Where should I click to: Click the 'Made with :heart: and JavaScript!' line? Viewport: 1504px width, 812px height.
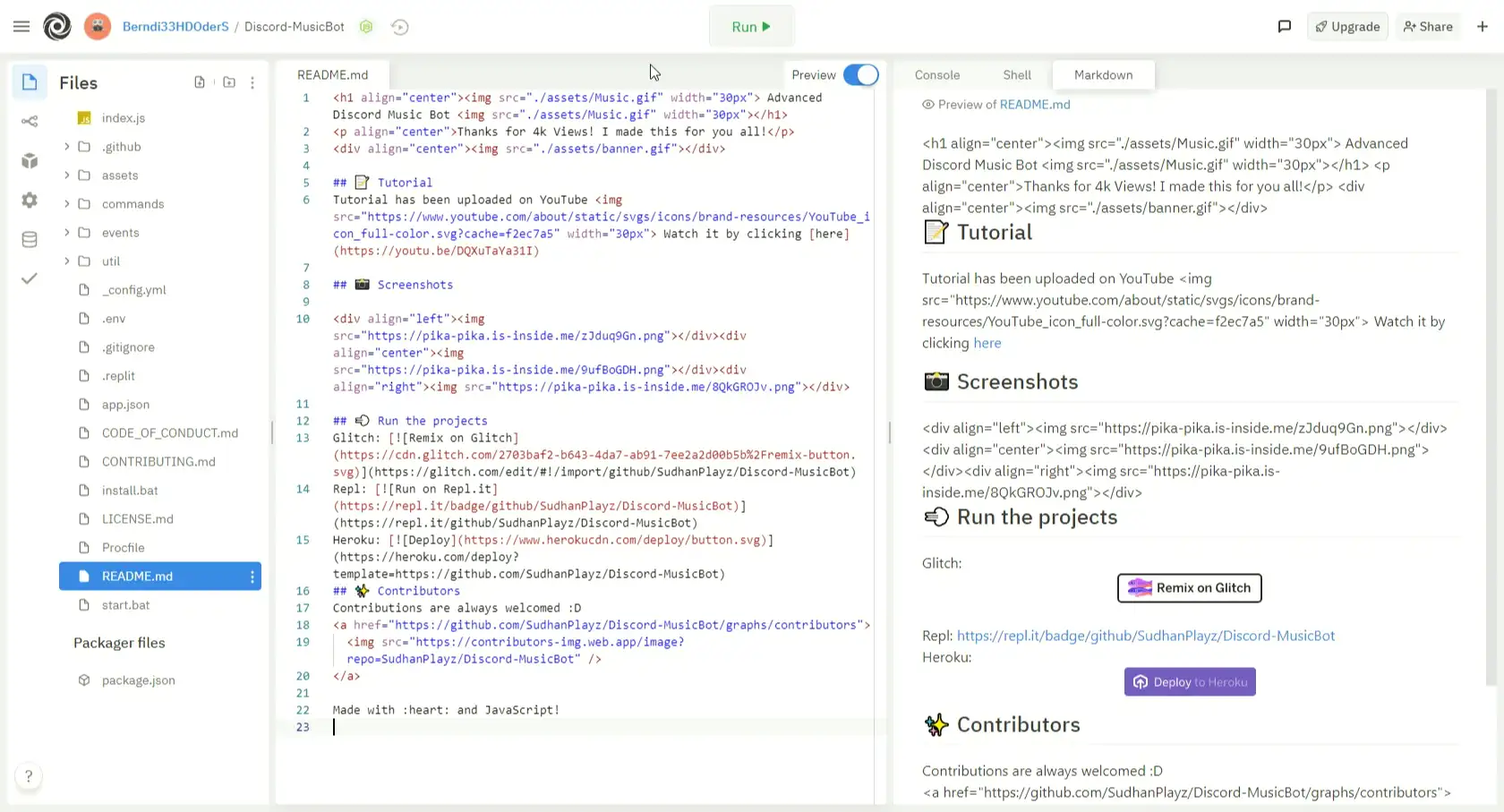click(x=446, y=710)
